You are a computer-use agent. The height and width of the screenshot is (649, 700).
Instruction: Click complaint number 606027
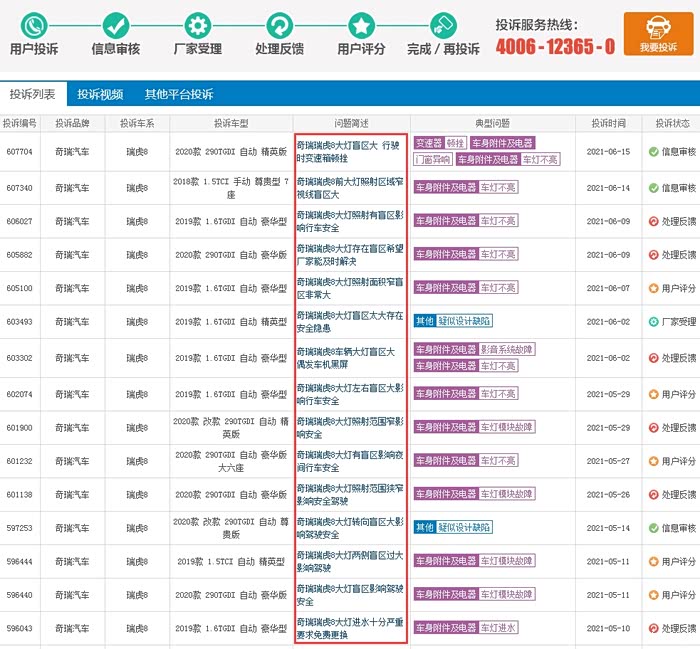(20, 221)
